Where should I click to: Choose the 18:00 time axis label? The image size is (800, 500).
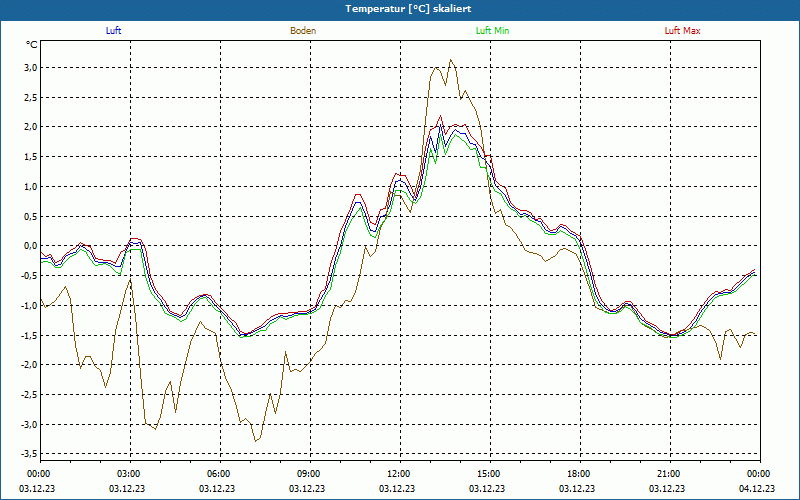coord(579,474)
